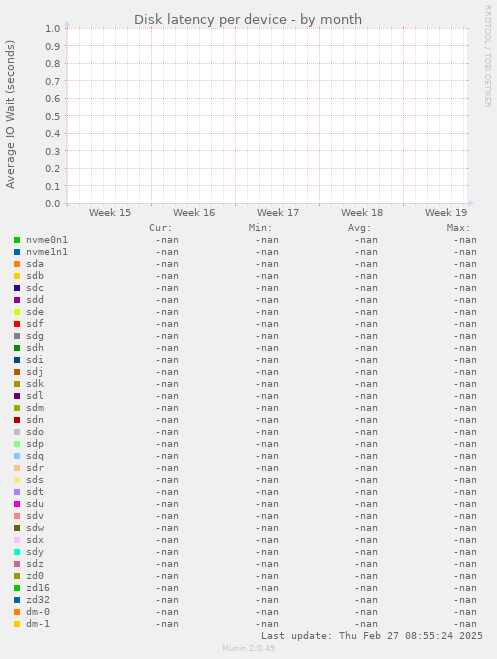Click the blue zd32 color swatch

17,600
